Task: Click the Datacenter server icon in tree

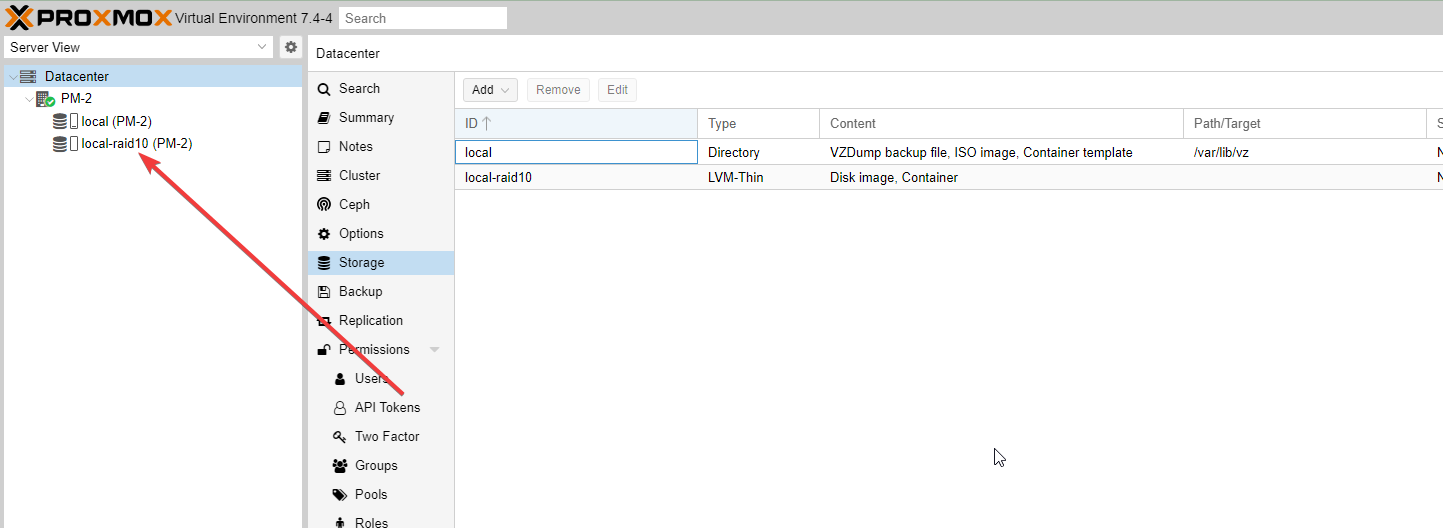Action: pyautogui.click(x=28, y=76)
